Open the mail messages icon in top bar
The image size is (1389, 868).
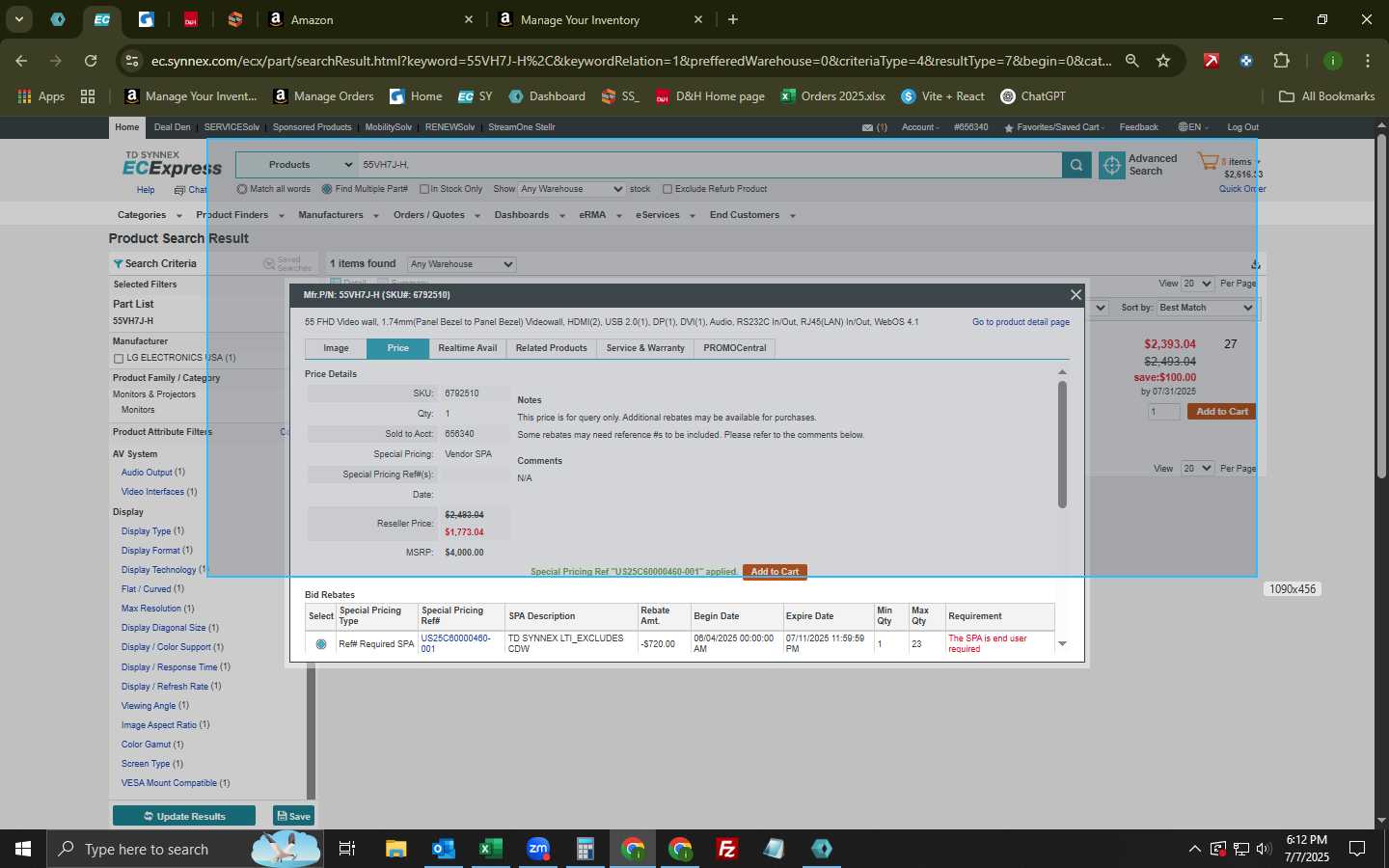(867, 127)
